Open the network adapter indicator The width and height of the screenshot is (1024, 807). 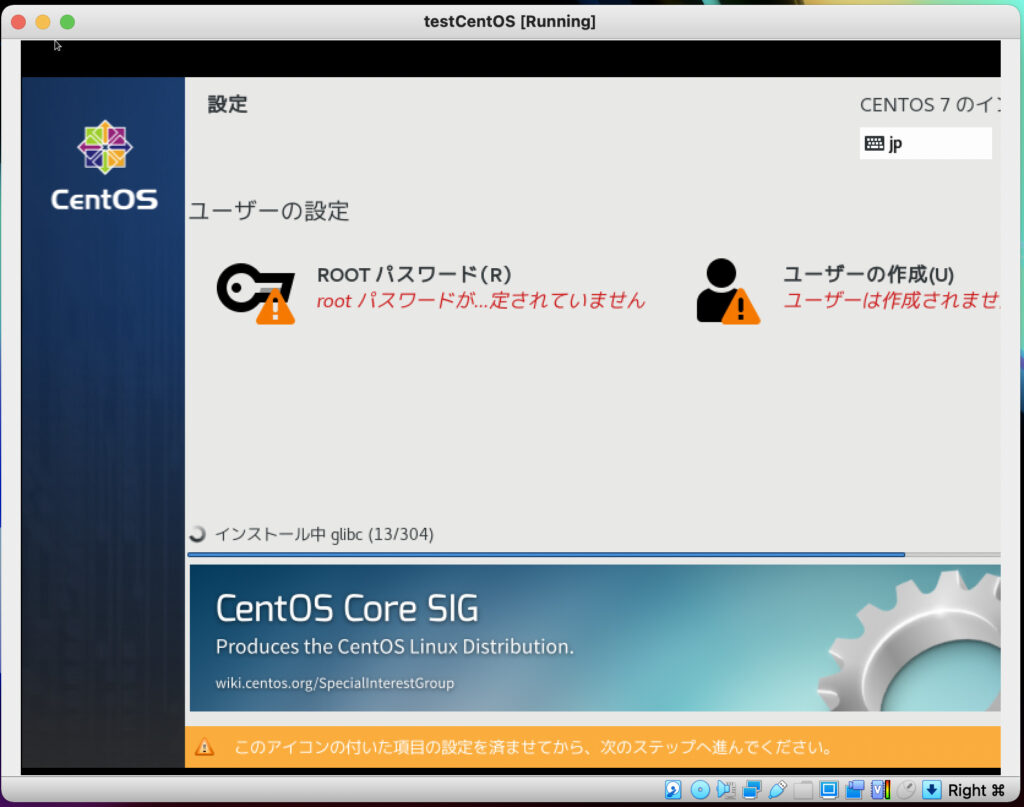click(x=752, y=790)
